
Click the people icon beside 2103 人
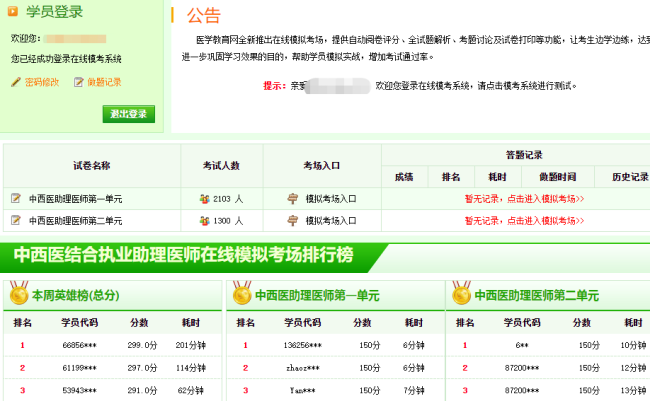coord(204,198)
